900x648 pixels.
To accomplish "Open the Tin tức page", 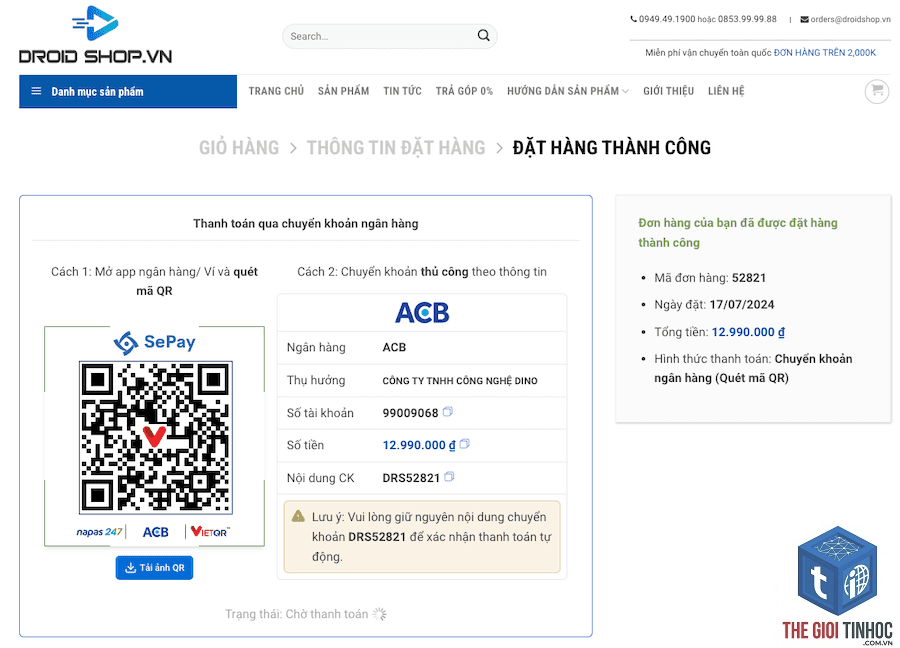I will [402, 91].
